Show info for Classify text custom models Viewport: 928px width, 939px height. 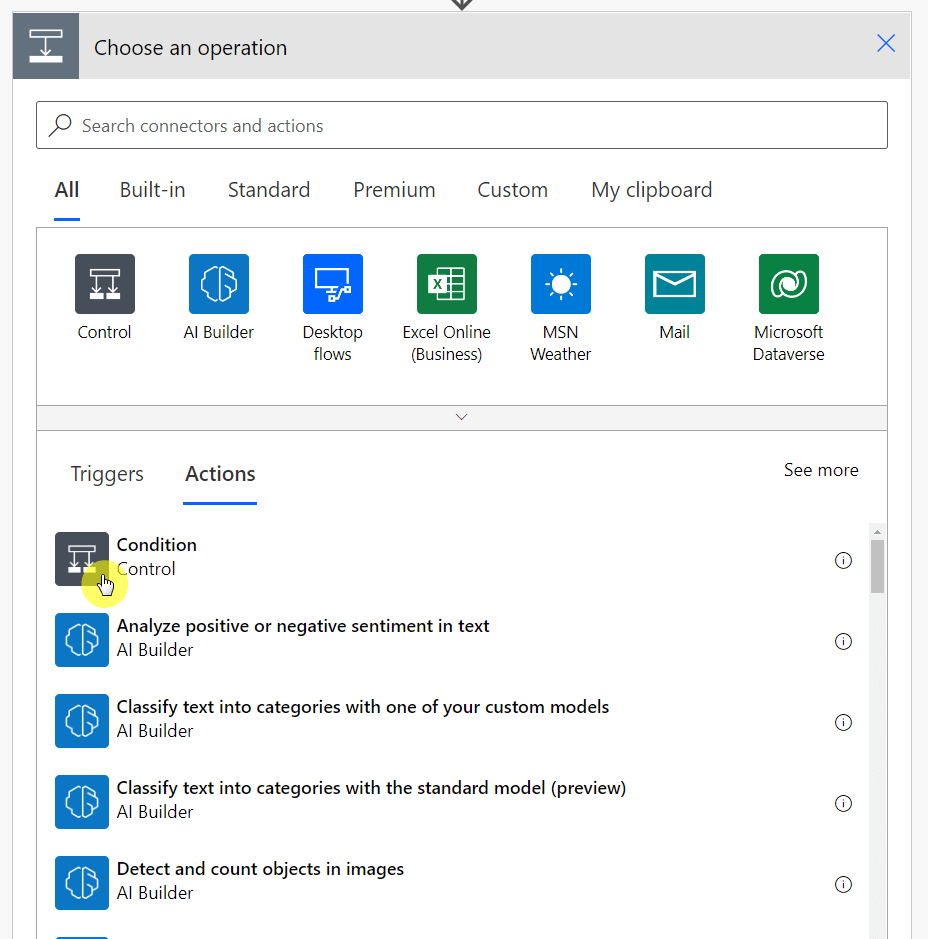click(x=843, y=722)
